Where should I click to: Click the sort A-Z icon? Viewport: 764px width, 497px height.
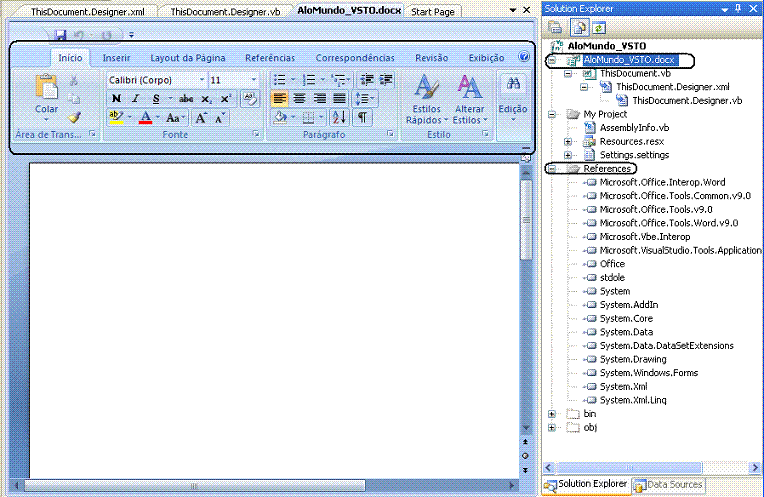[339, 117]
